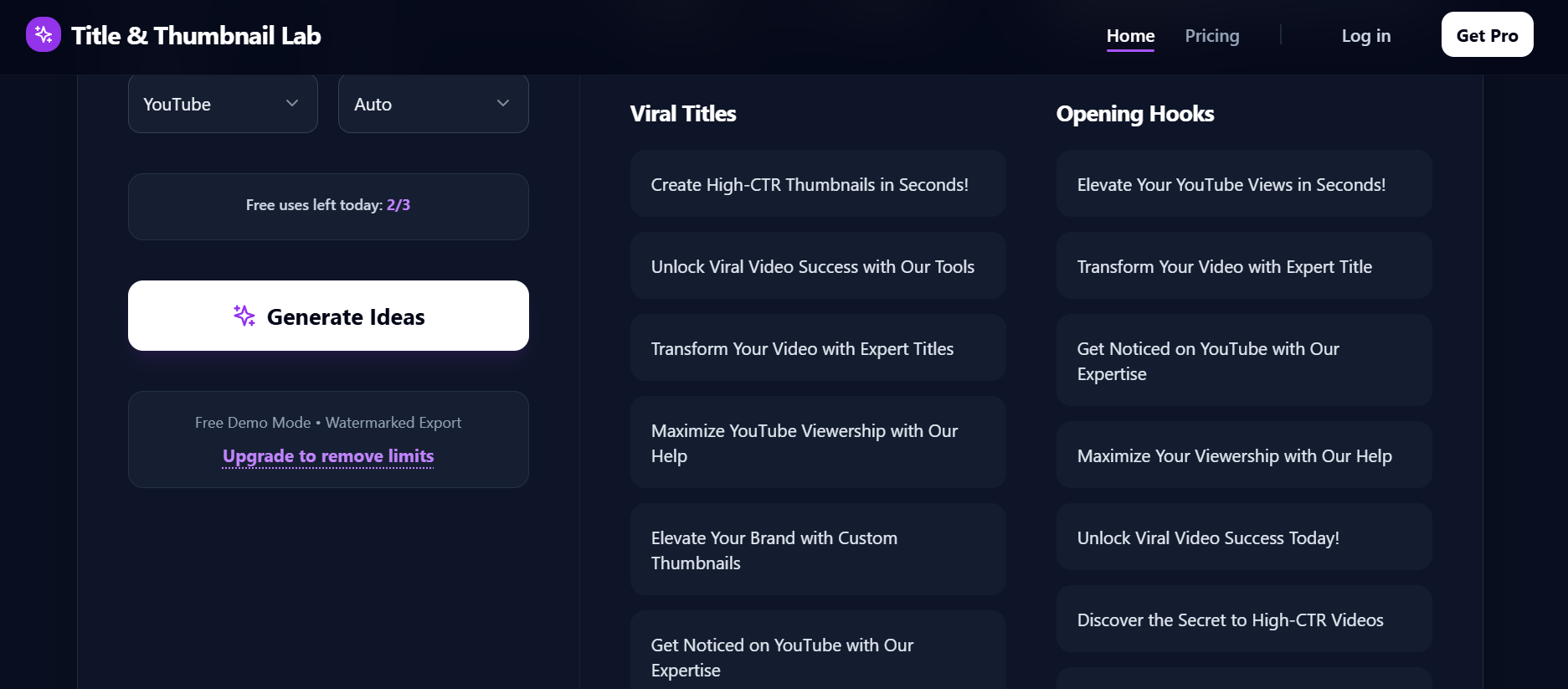Select hook 'Maximize Your Viewership with Our Help'
The height and width of the screenshot is (689, 1568).
click(1244, 455)
